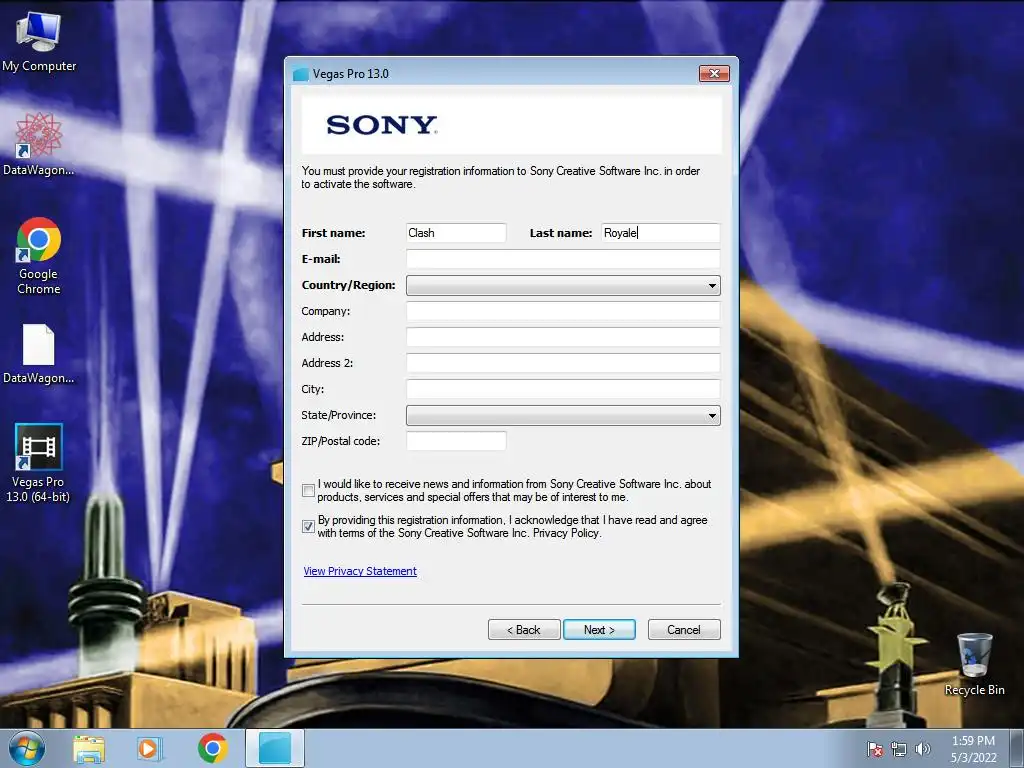The width and height of the screenshot is (1024, 768).
Task: Click into the E-mail field
Action: (563, 259)
